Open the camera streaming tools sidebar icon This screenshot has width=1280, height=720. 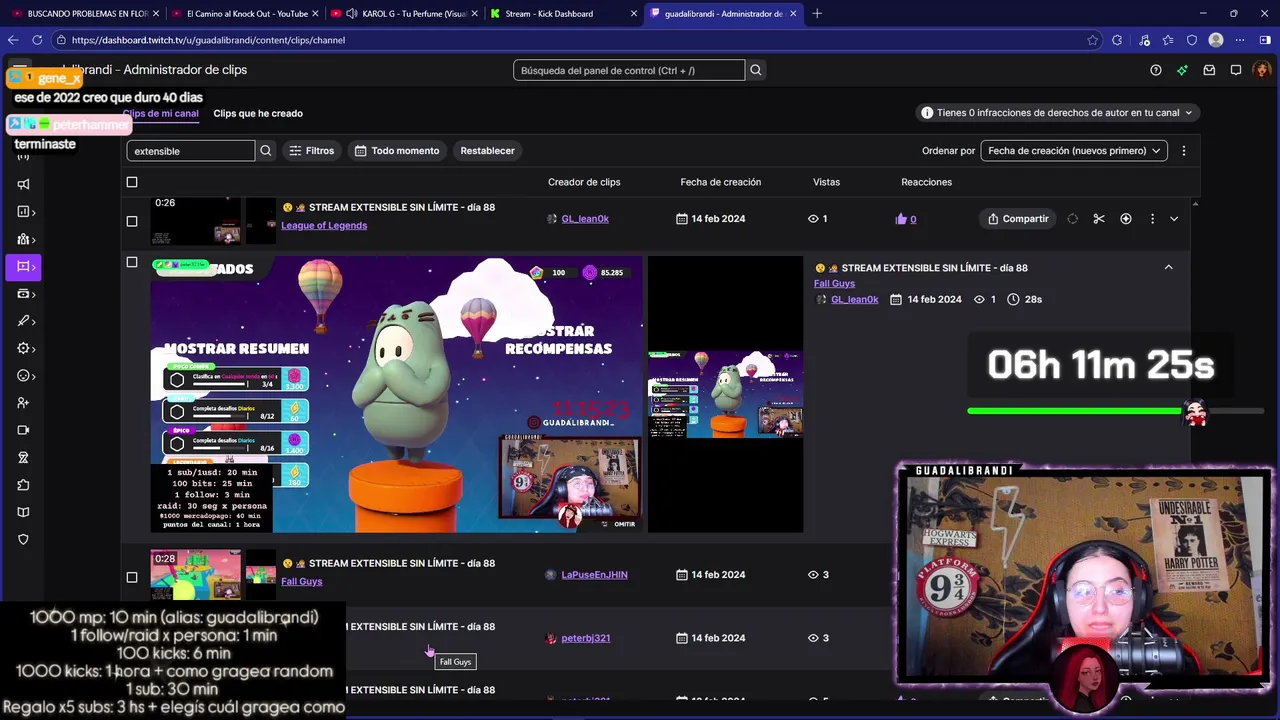[x=23, y=430]
